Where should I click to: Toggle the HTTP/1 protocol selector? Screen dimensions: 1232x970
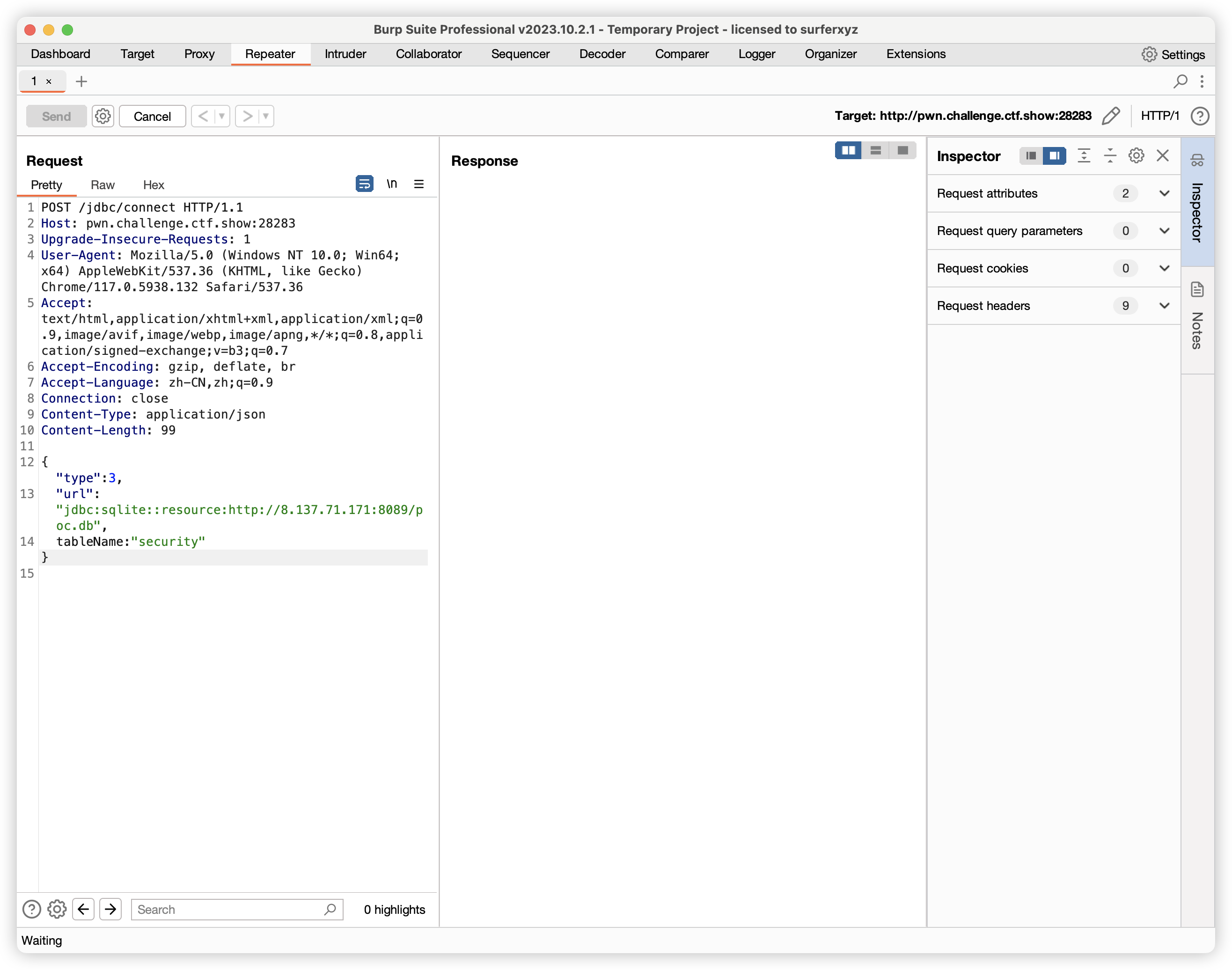(x=1159, y=116)
